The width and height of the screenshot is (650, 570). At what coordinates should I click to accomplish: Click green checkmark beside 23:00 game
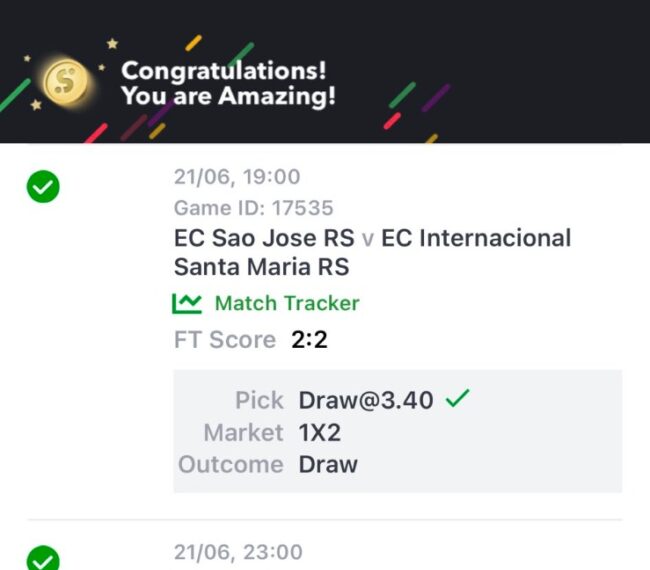coord(43,558)
